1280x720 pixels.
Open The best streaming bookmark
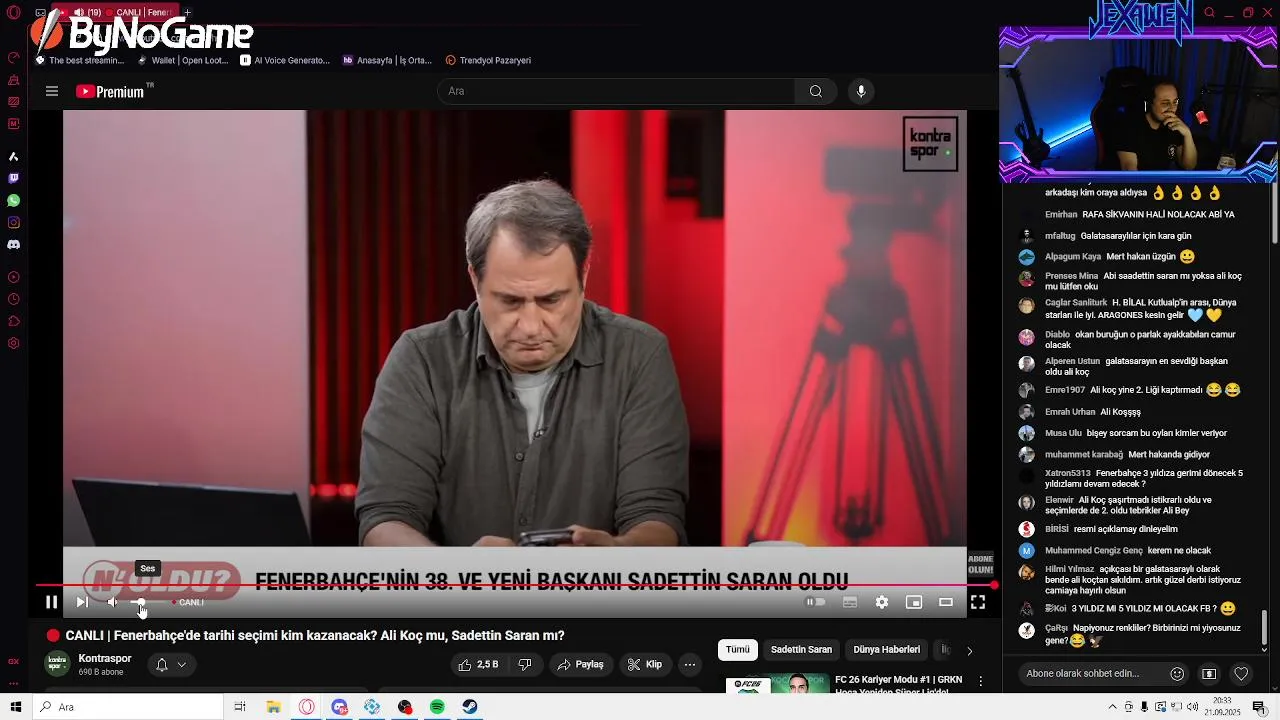(80, 60)
